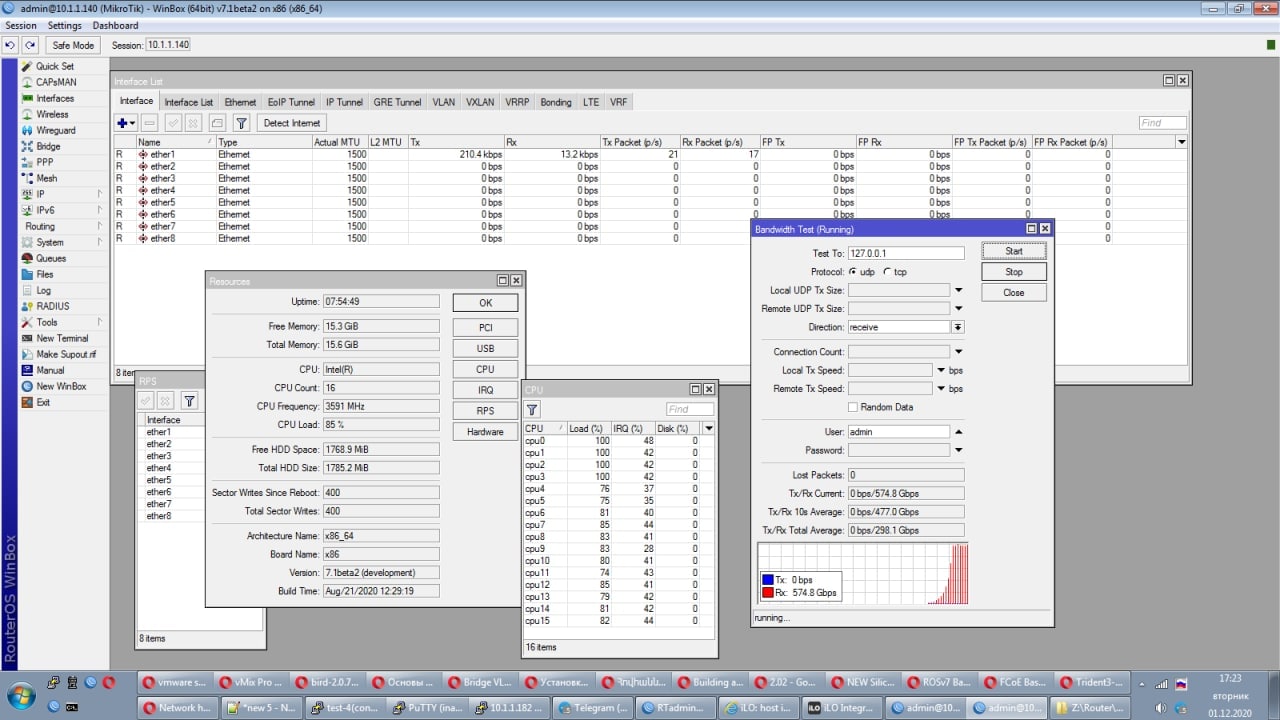Viewport: 1280px width, 720px height.
Task: Select the tcp protocol radio button
Action: tap(887, 272)
